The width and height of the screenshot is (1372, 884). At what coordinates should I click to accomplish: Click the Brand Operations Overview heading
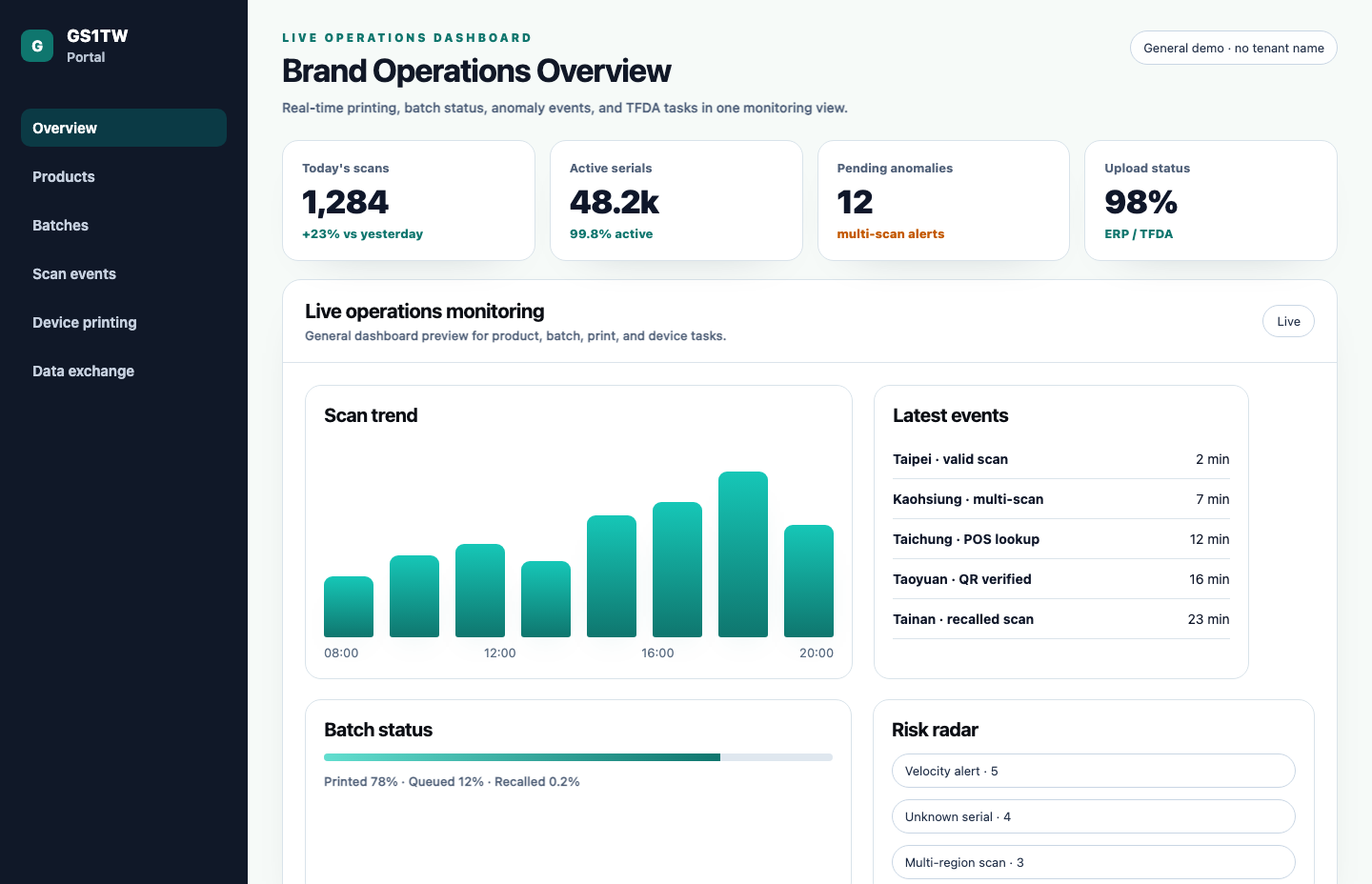click(x=476, y=70)
